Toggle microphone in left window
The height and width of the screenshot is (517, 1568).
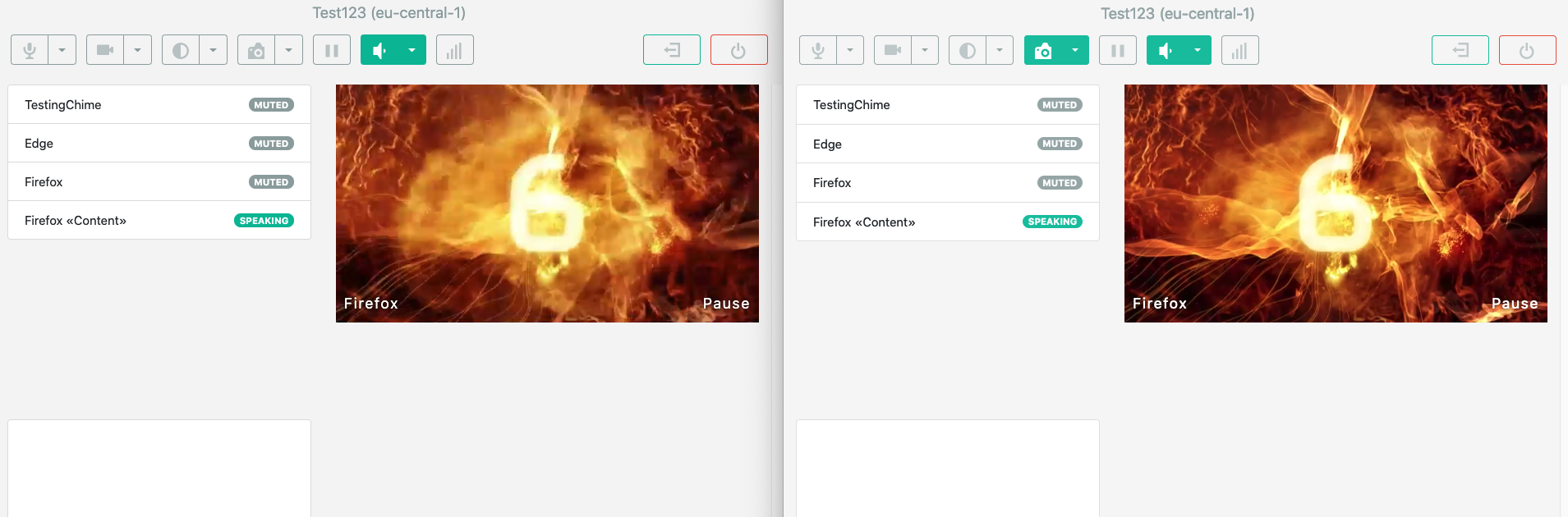click(x=30, y=50)
